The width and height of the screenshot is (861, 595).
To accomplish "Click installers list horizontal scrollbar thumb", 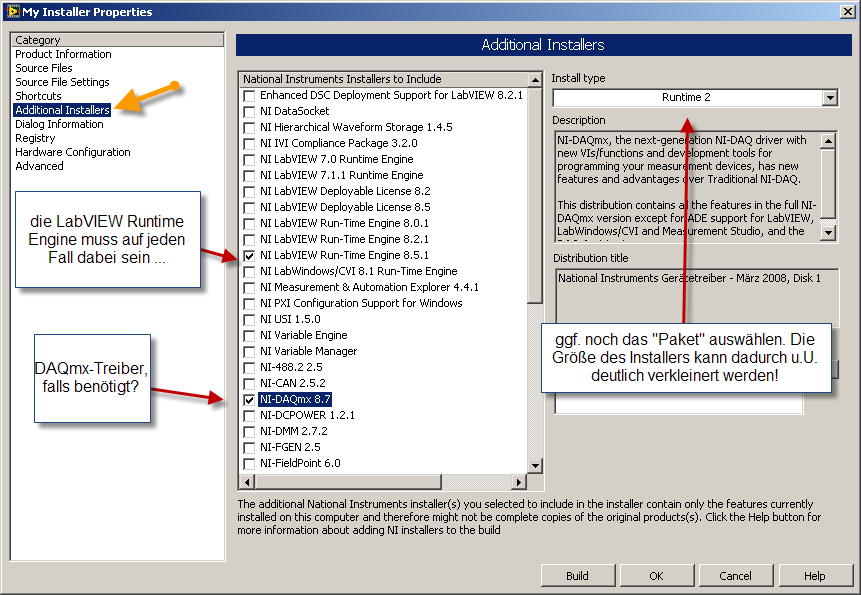I will click(x=348, y=482).
